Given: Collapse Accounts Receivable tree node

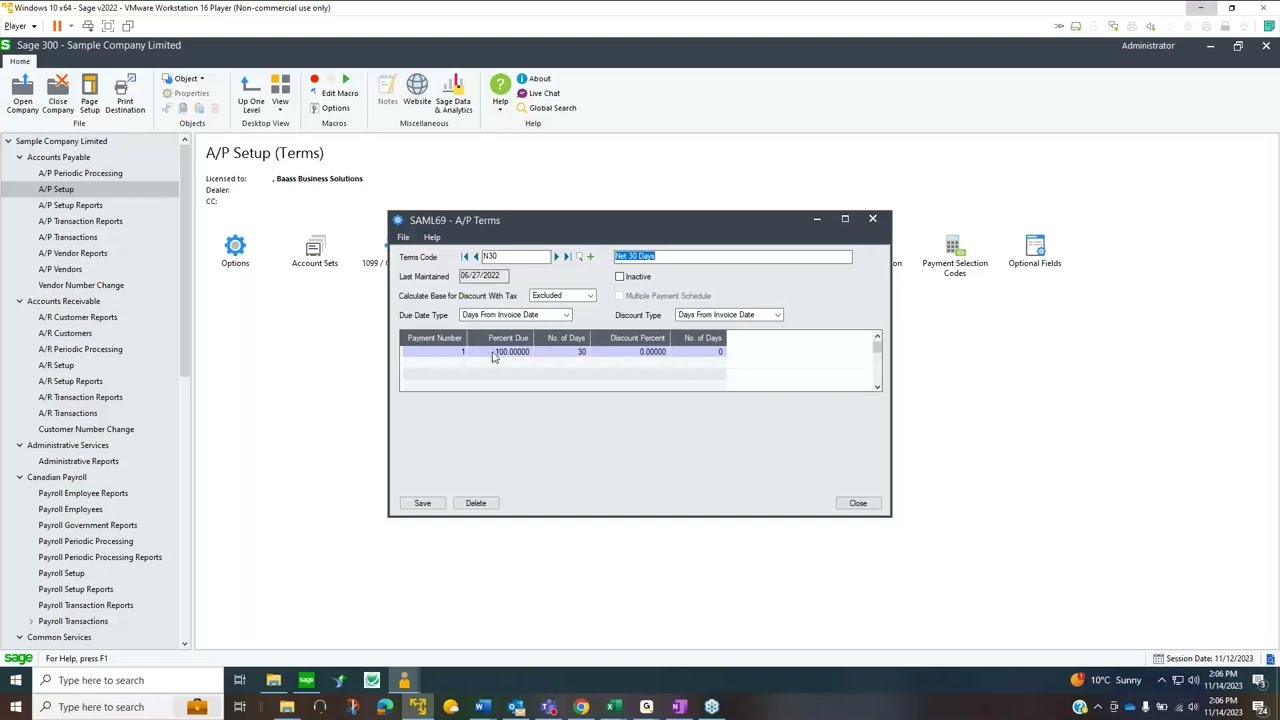Looking at the screenshot, I should pyautogui.click(x=19, y=301).
